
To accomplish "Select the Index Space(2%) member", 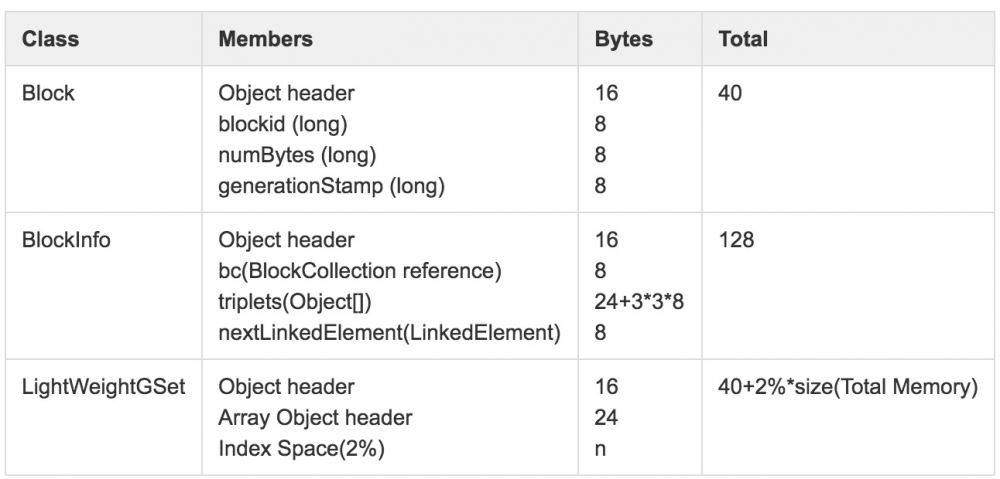I will pos(301,448).
